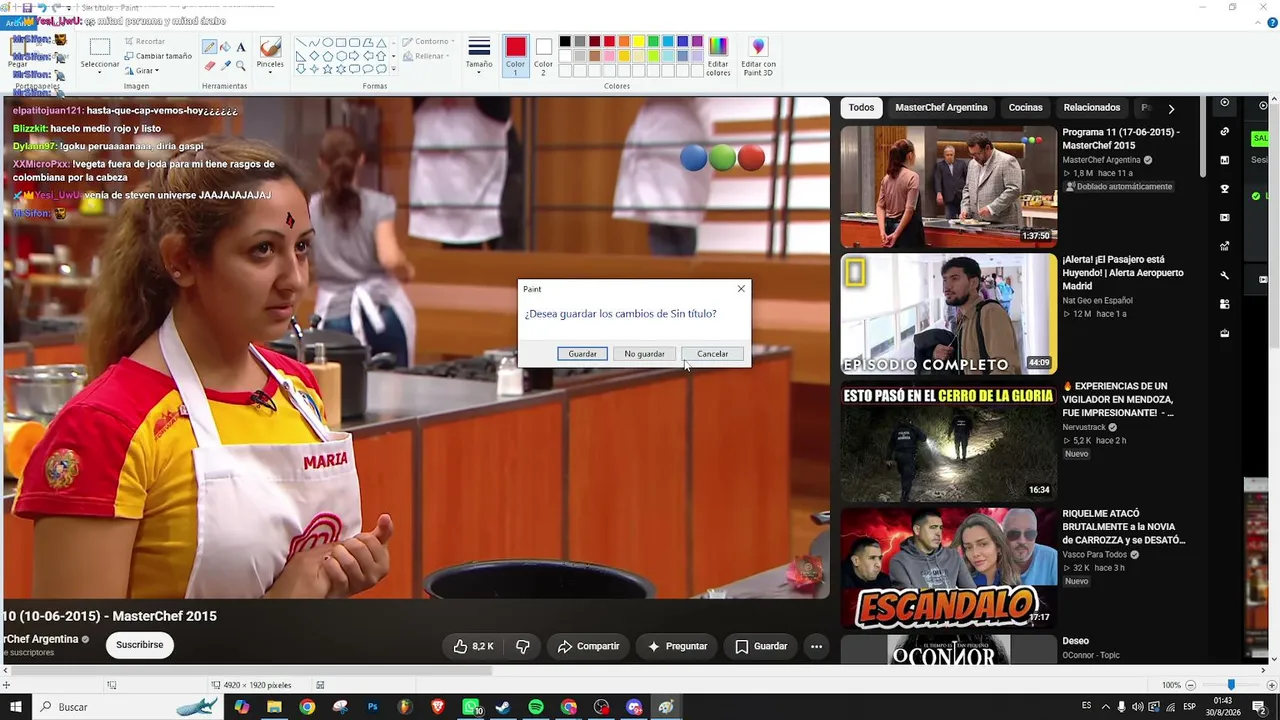Open Photoshop from the taskbar

pos(372,707)
